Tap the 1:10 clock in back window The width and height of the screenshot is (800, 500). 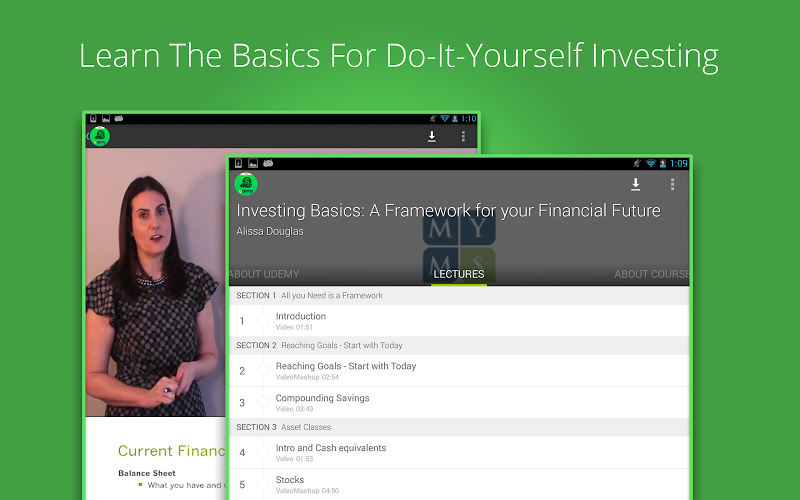(468, 118)
